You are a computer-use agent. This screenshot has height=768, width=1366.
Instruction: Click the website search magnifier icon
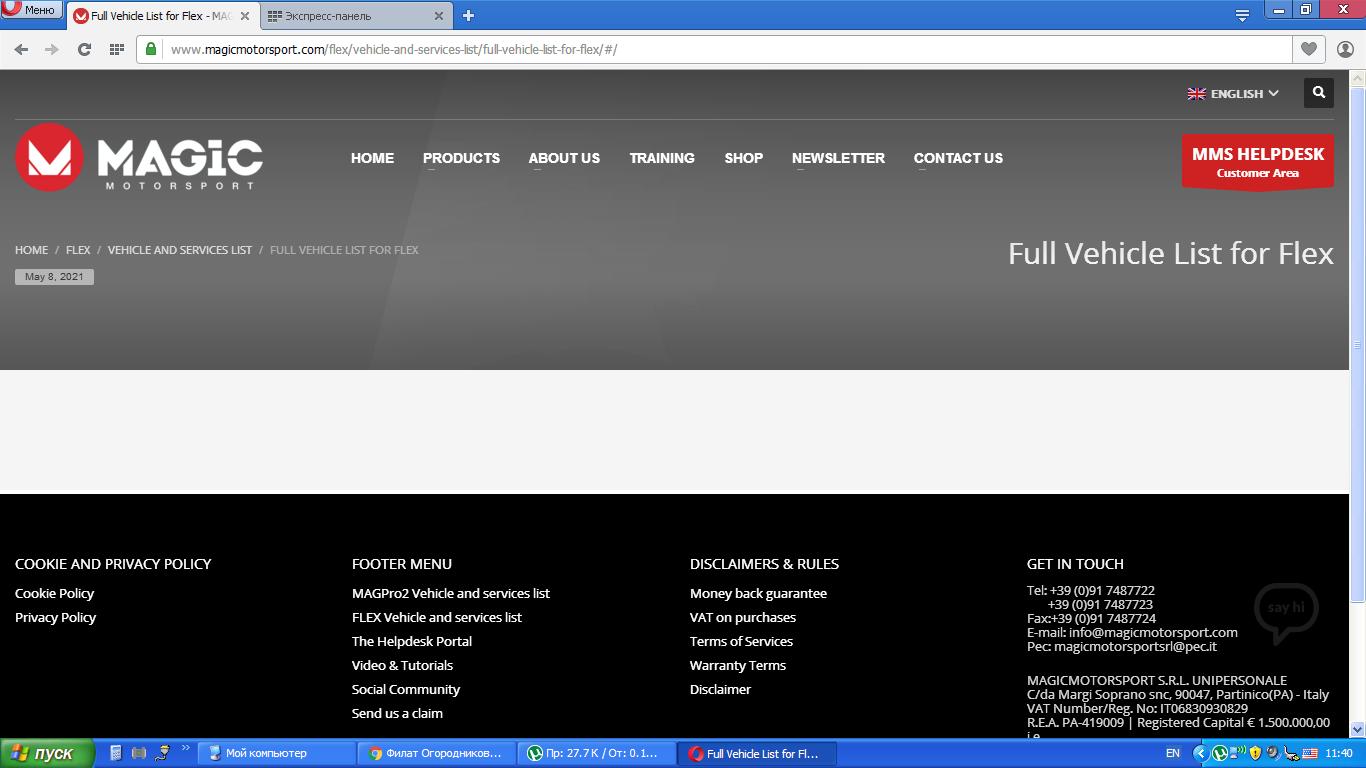[x=1318, y=93]
